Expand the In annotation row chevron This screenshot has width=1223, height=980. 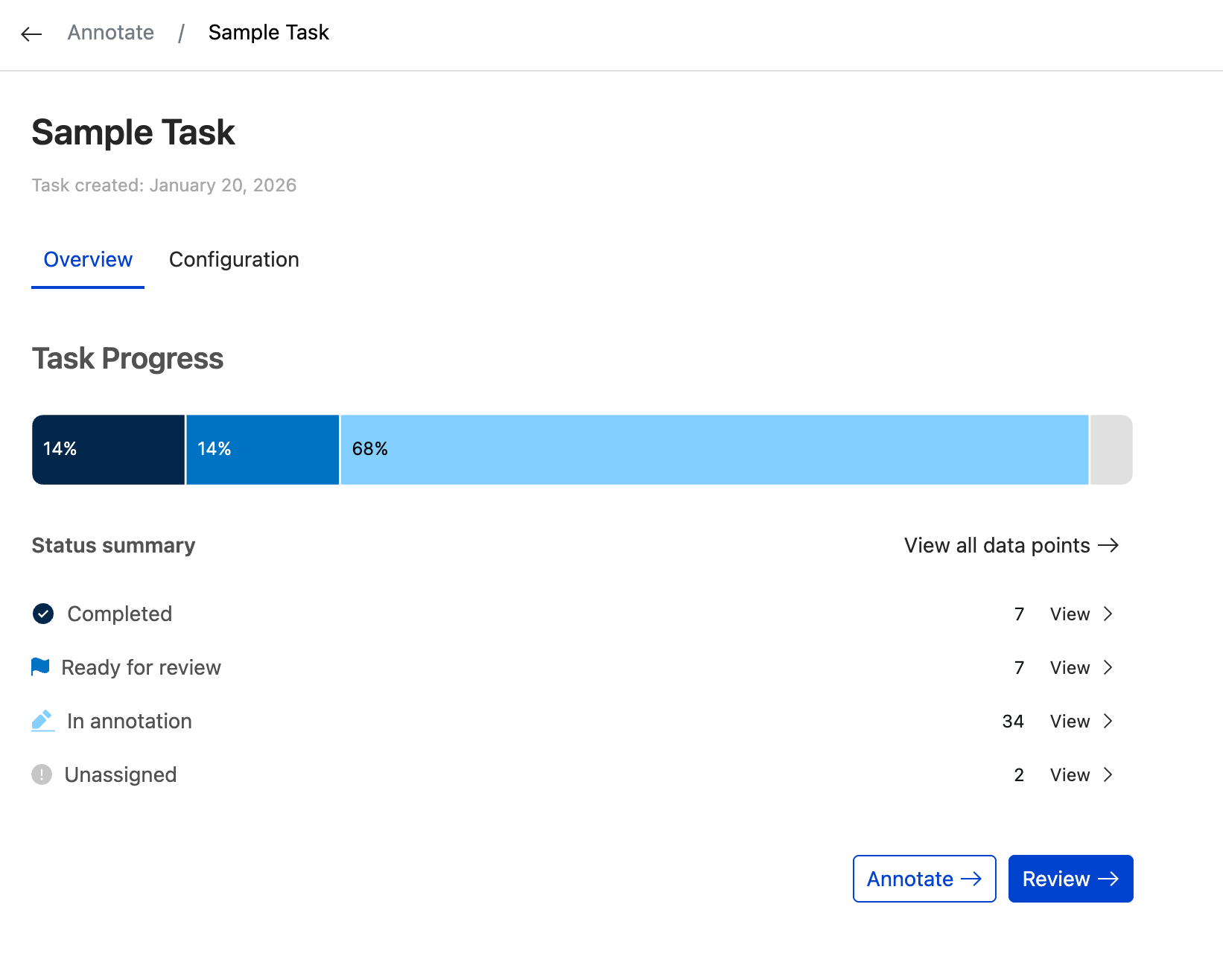point(1108,721)
